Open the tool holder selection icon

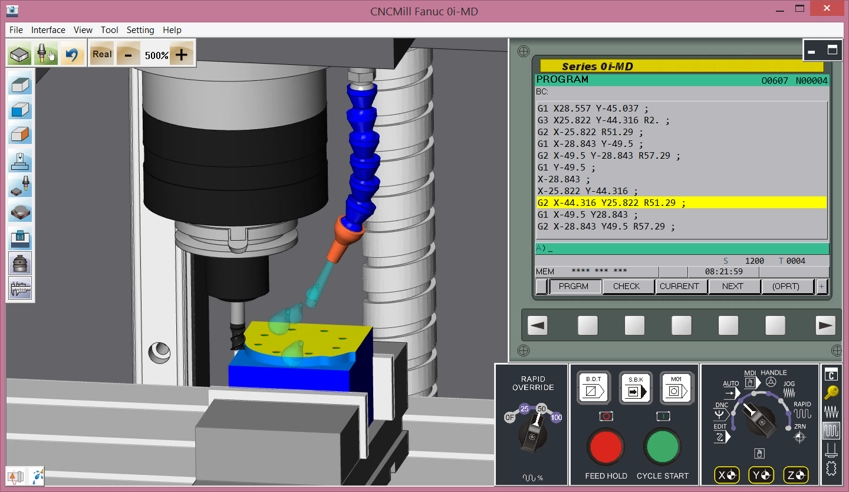click(x=45, y=55)
